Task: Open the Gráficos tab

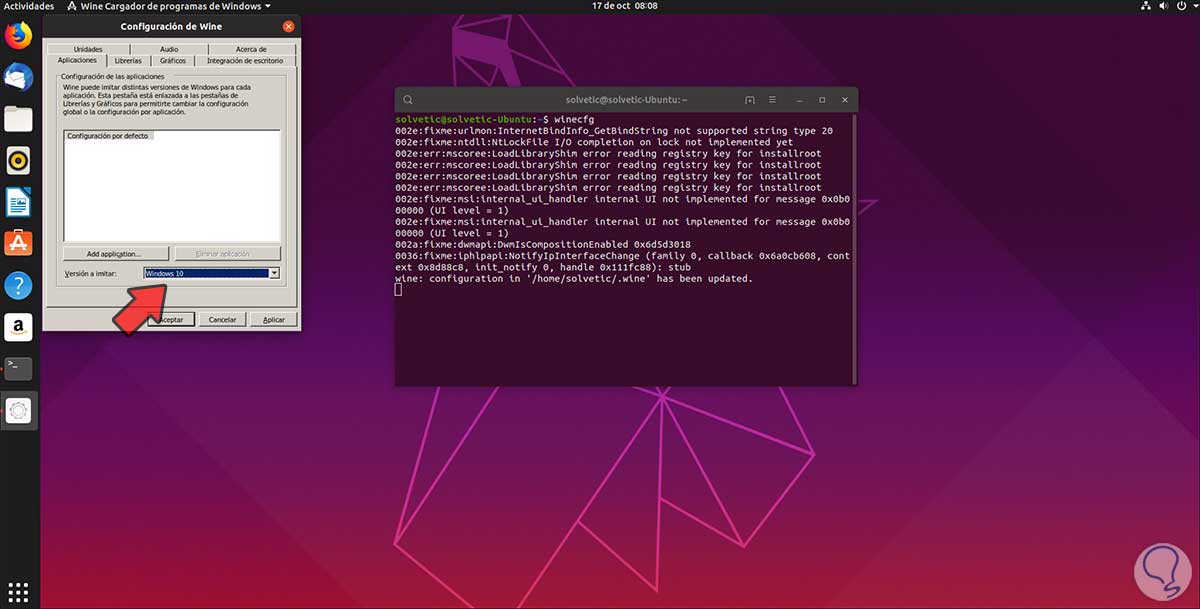Action: pos(172,61)
